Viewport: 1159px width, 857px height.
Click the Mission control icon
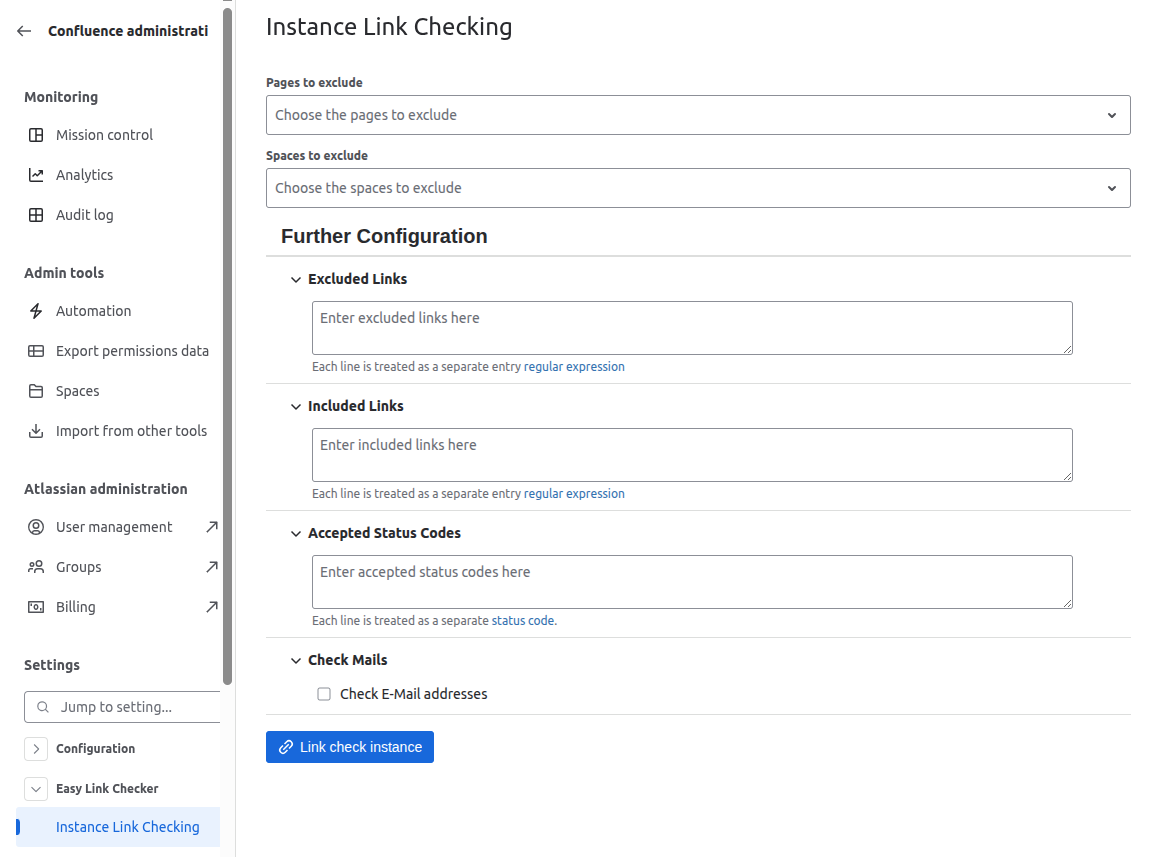click(36, 135)
